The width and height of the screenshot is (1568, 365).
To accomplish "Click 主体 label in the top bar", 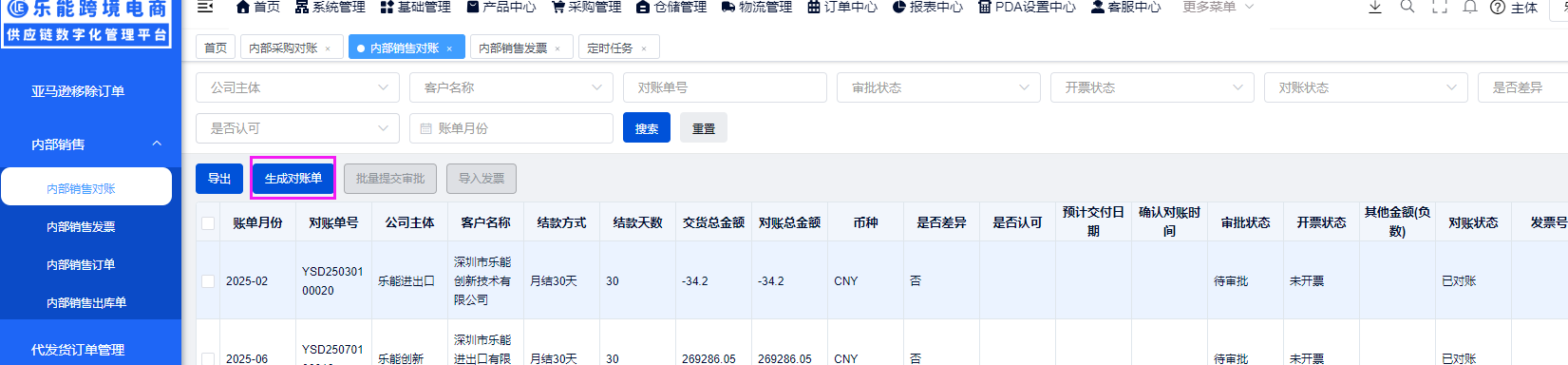I will point(1524,8).
